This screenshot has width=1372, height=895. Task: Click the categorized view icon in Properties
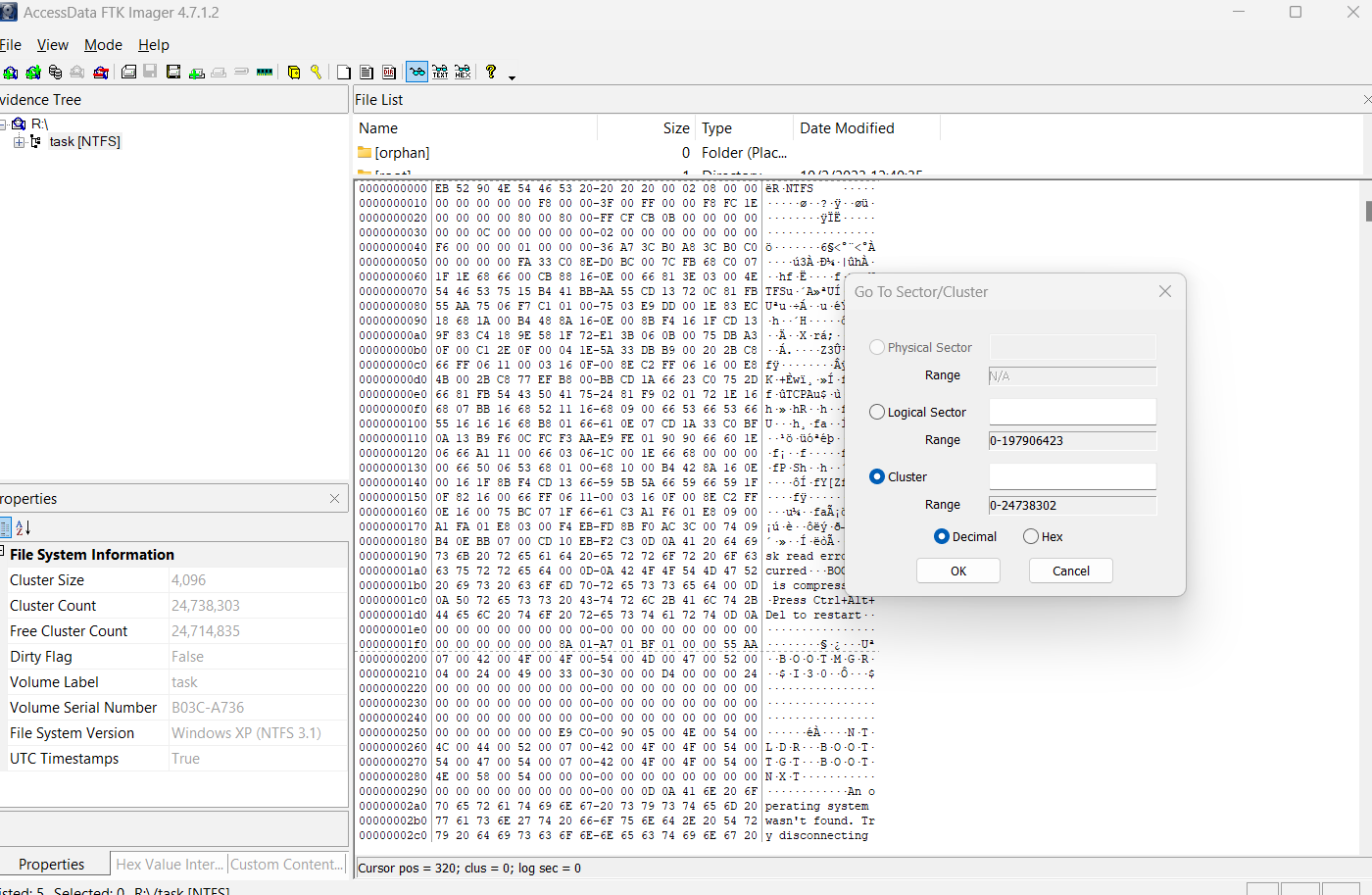click(5, 527)
